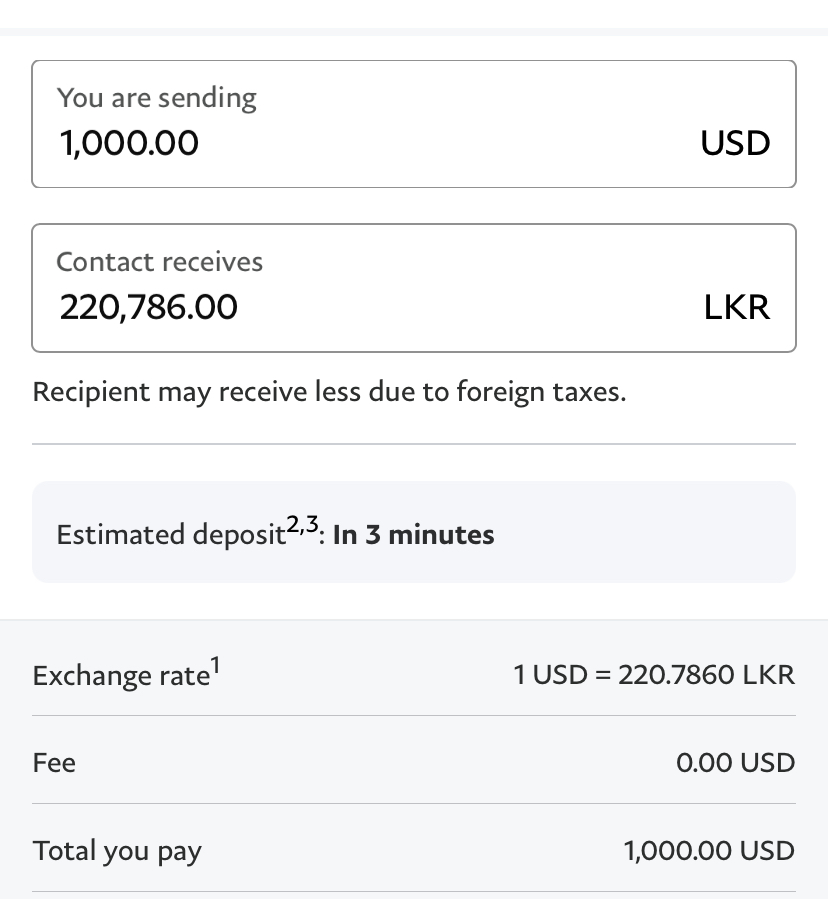
Task: Click the gray Estimated deposit banner background
Action: tap(642, 532)
